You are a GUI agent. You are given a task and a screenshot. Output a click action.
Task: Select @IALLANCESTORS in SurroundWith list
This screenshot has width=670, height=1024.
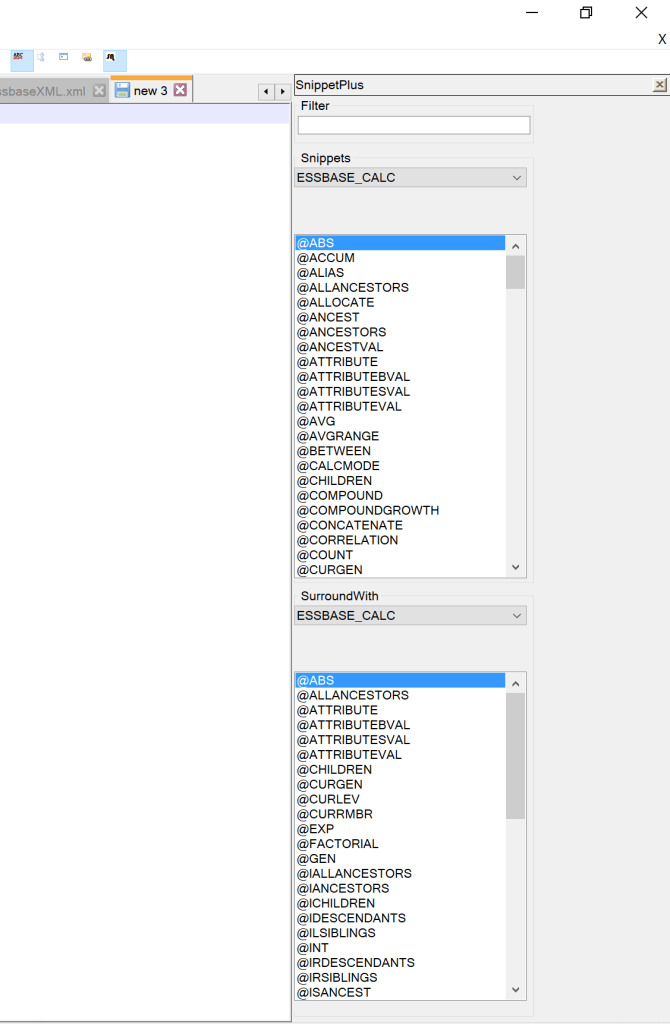400,874
